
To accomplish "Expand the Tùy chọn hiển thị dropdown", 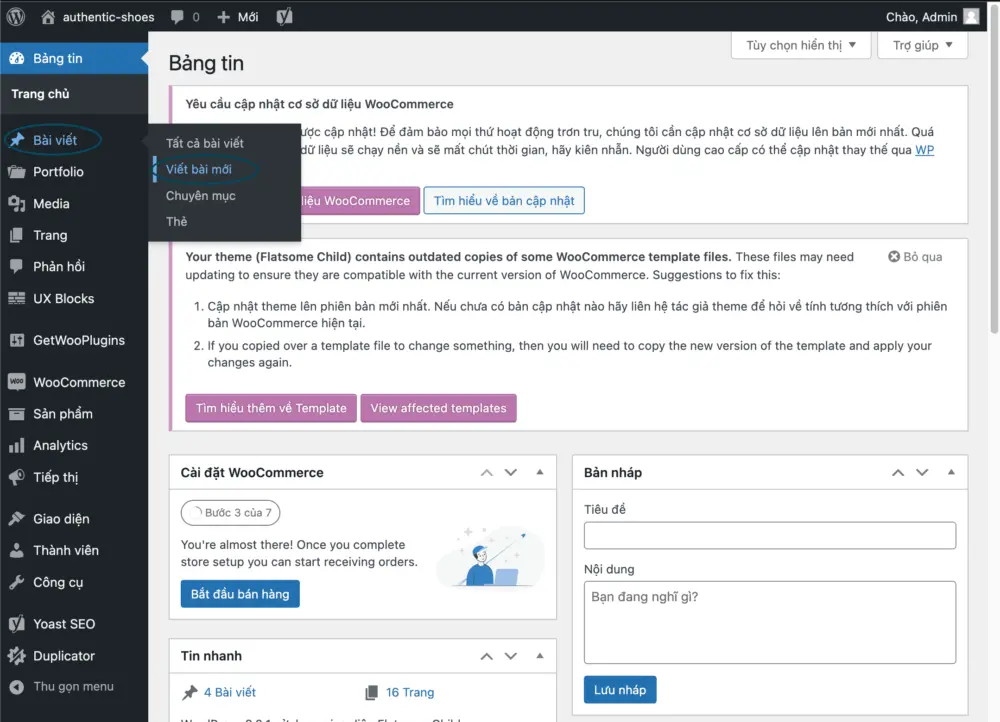I will point(801,45).
